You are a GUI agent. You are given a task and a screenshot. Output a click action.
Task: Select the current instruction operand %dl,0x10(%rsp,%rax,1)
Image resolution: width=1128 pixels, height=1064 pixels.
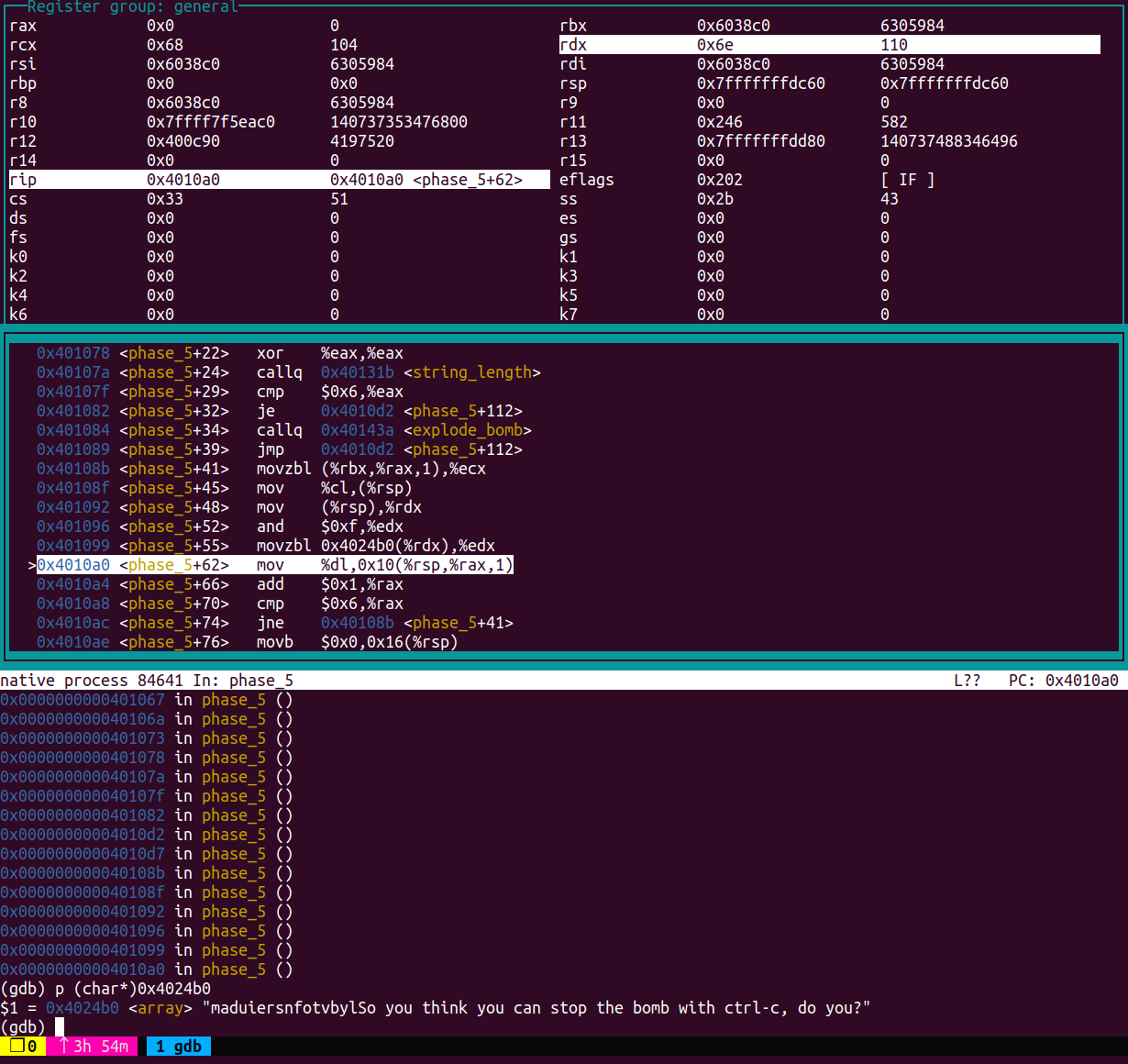417,565
